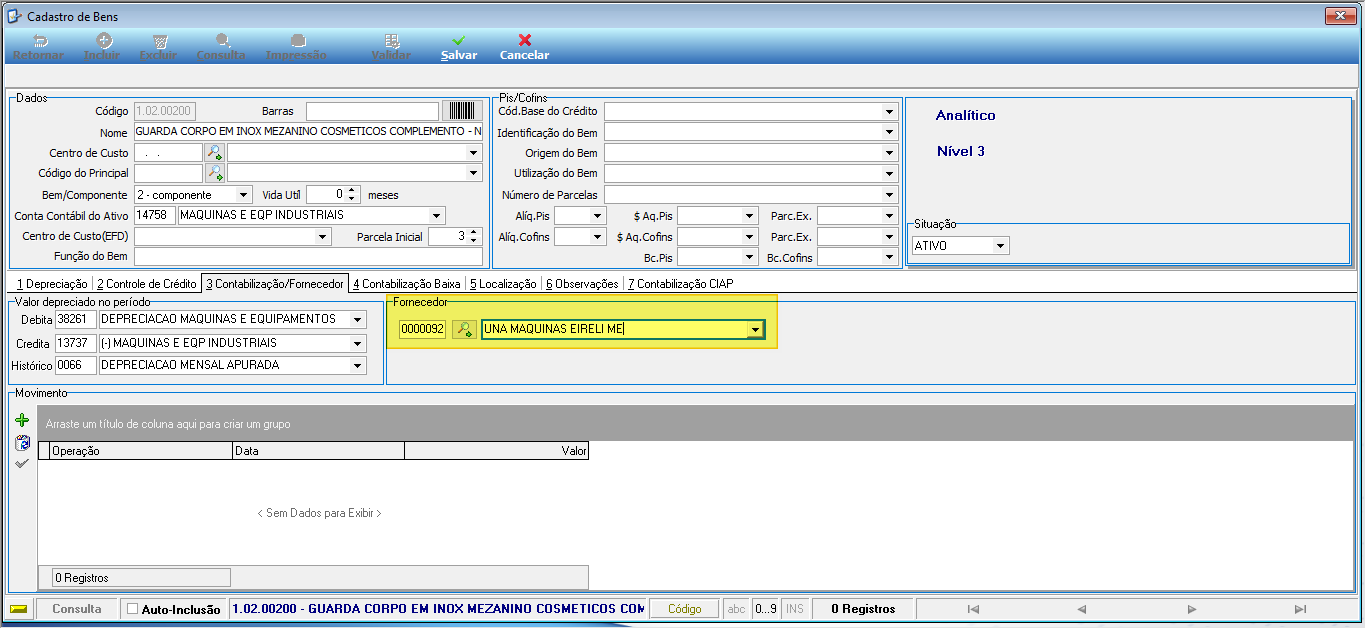Expand the Fornecedor name dropdown arrow

(x=756, y=329)
